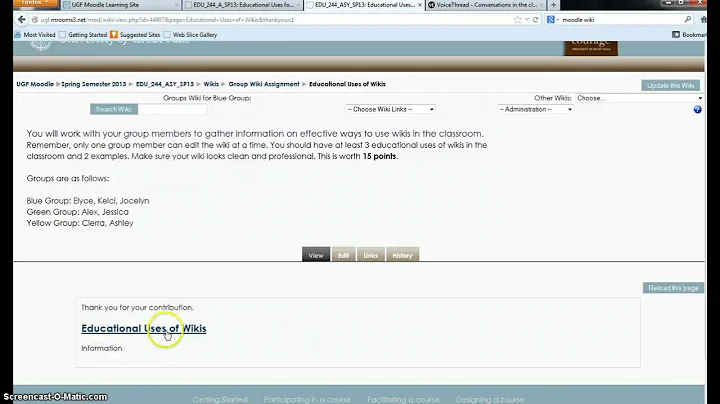Expand the Other Wikis Choose dropdown
This screenshot has height=404, width=720.
click(639, 98)
